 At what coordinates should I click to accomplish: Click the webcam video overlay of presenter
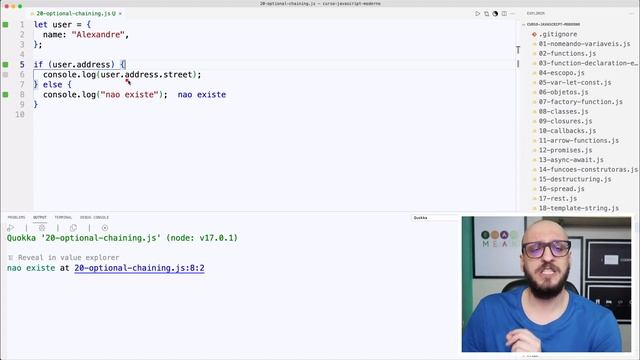(x=546, y=284)
